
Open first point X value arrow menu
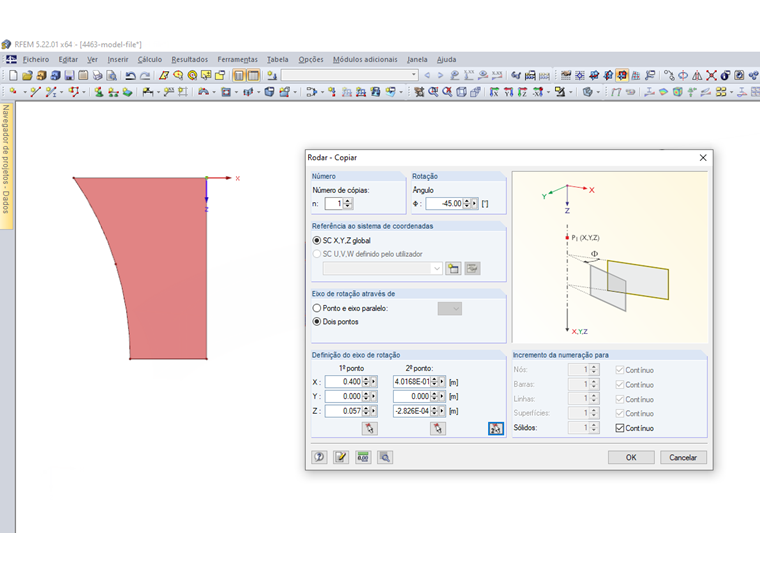(373, 382)
